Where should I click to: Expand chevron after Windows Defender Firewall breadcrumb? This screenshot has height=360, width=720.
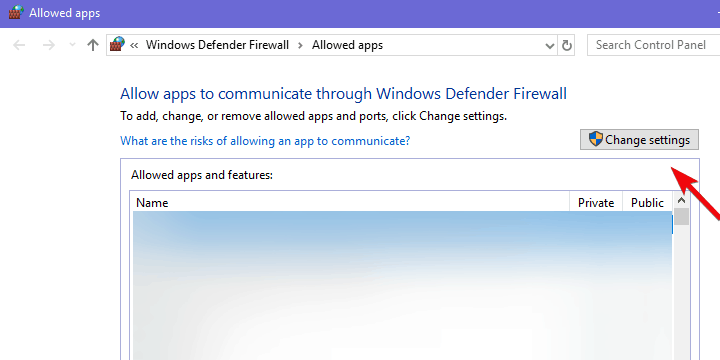tap(300, 45)
